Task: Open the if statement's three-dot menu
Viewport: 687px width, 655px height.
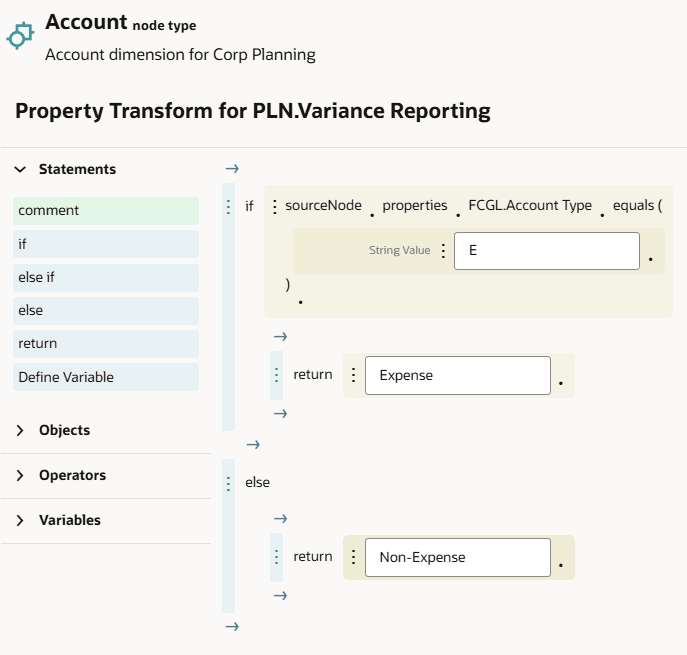Action: click(x=228, y=206)
